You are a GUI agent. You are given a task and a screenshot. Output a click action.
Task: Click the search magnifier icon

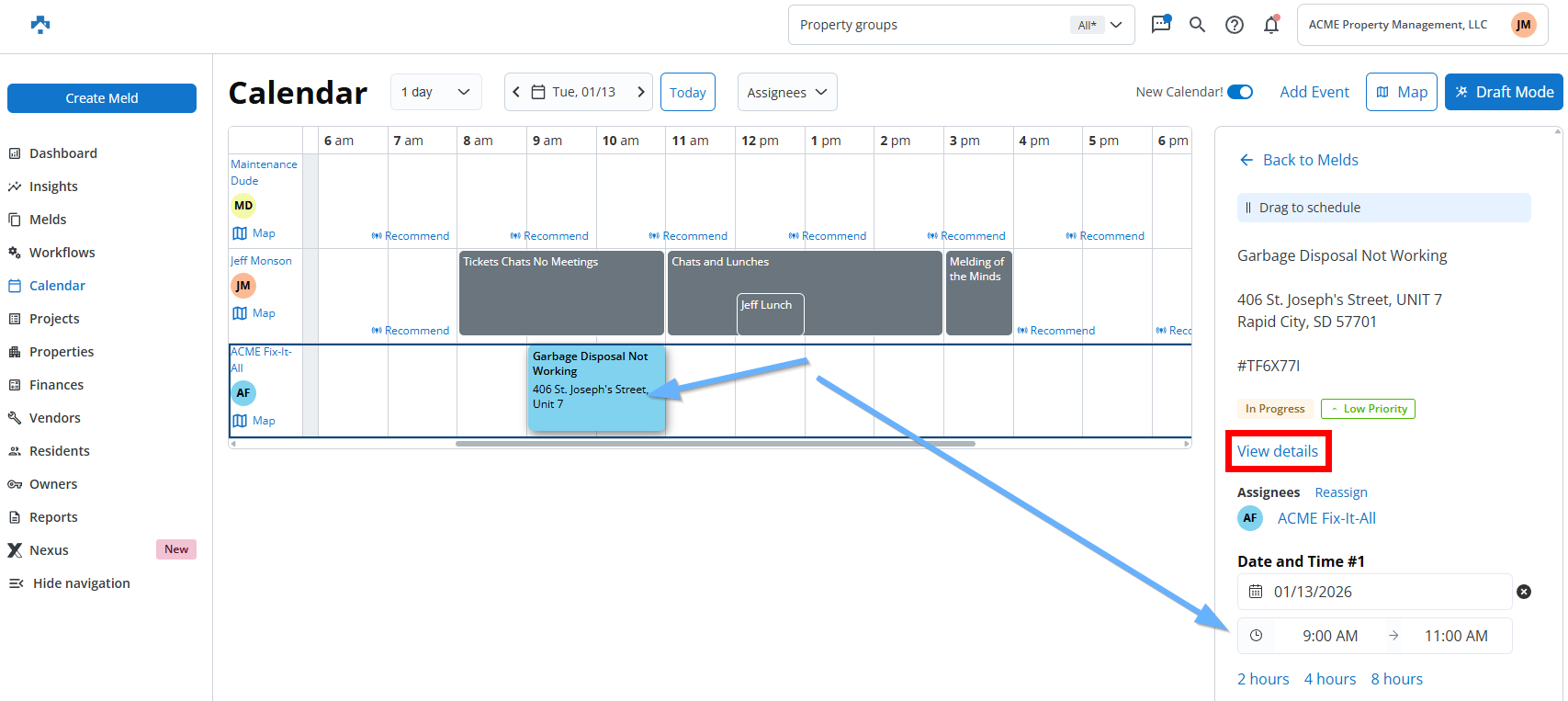tap(1197, 25)
